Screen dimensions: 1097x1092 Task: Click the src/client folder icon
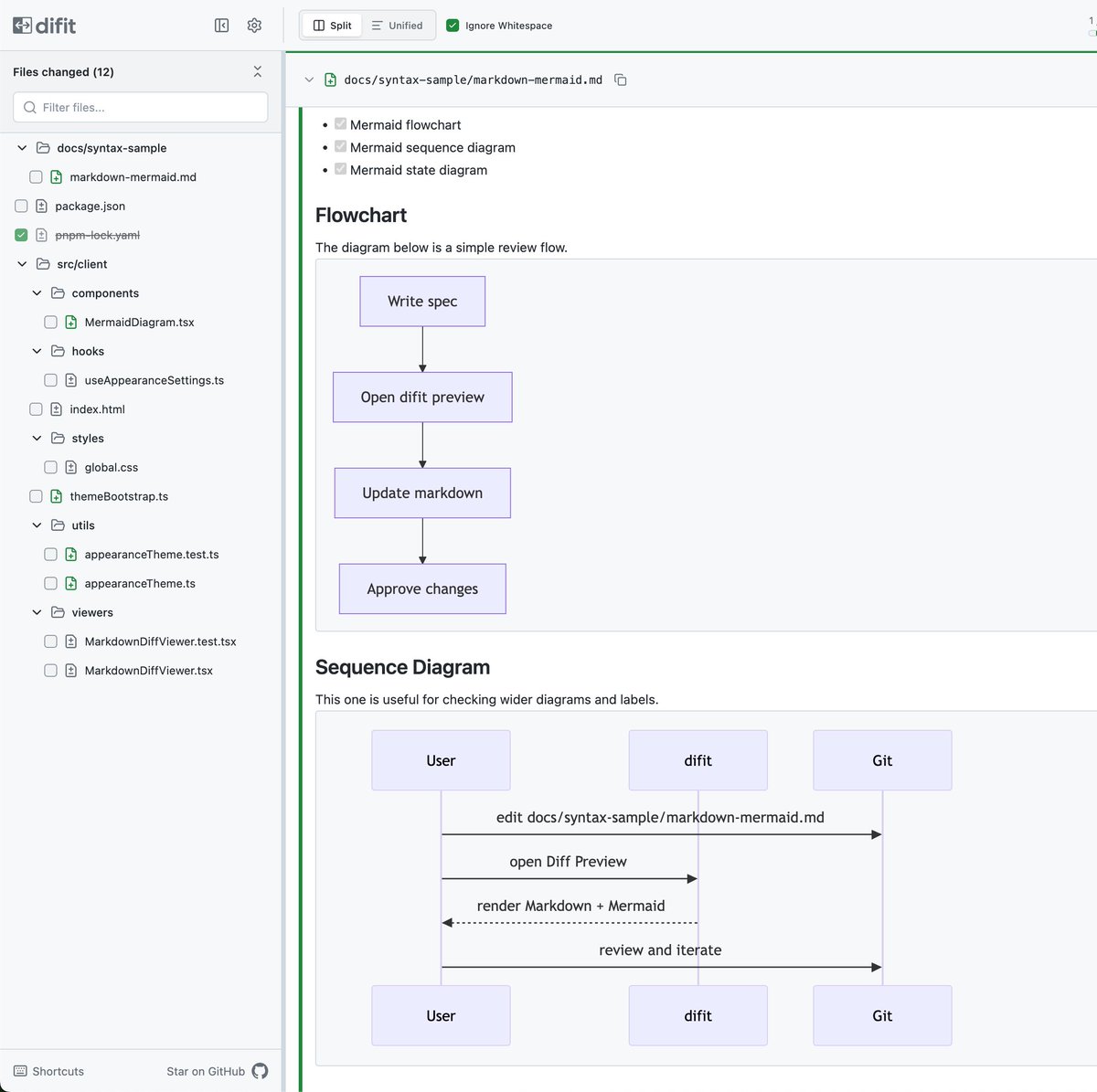coord(43,264)
